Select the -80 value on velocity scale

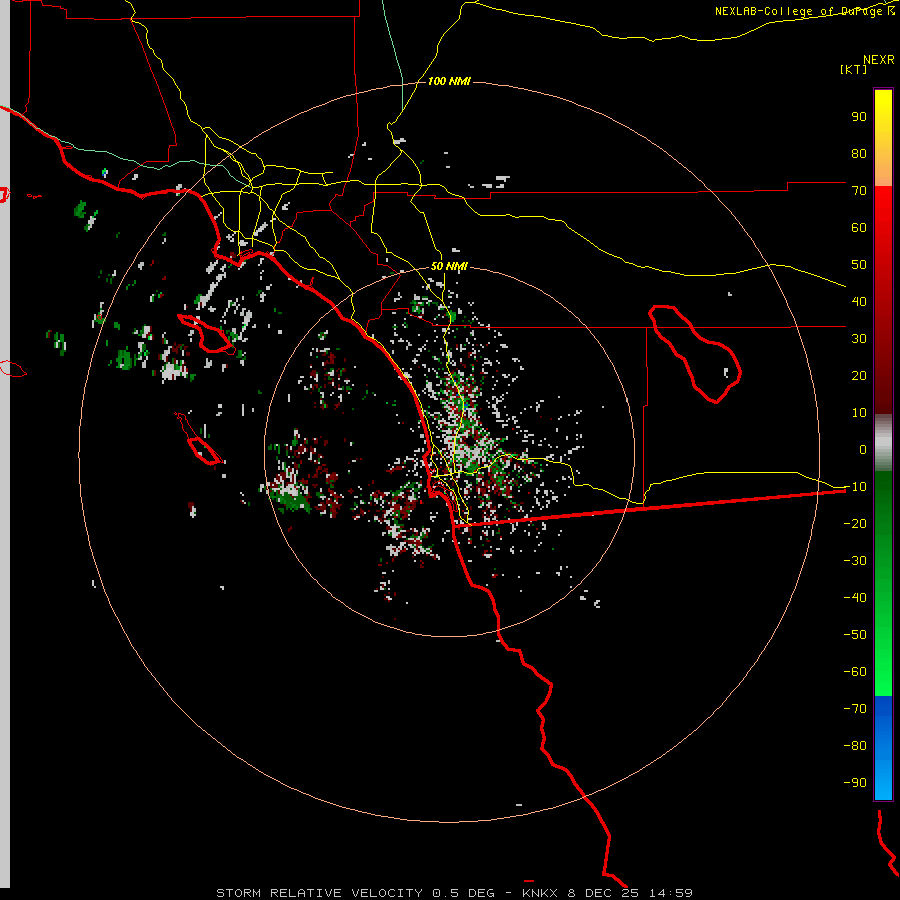pos(855,746)
